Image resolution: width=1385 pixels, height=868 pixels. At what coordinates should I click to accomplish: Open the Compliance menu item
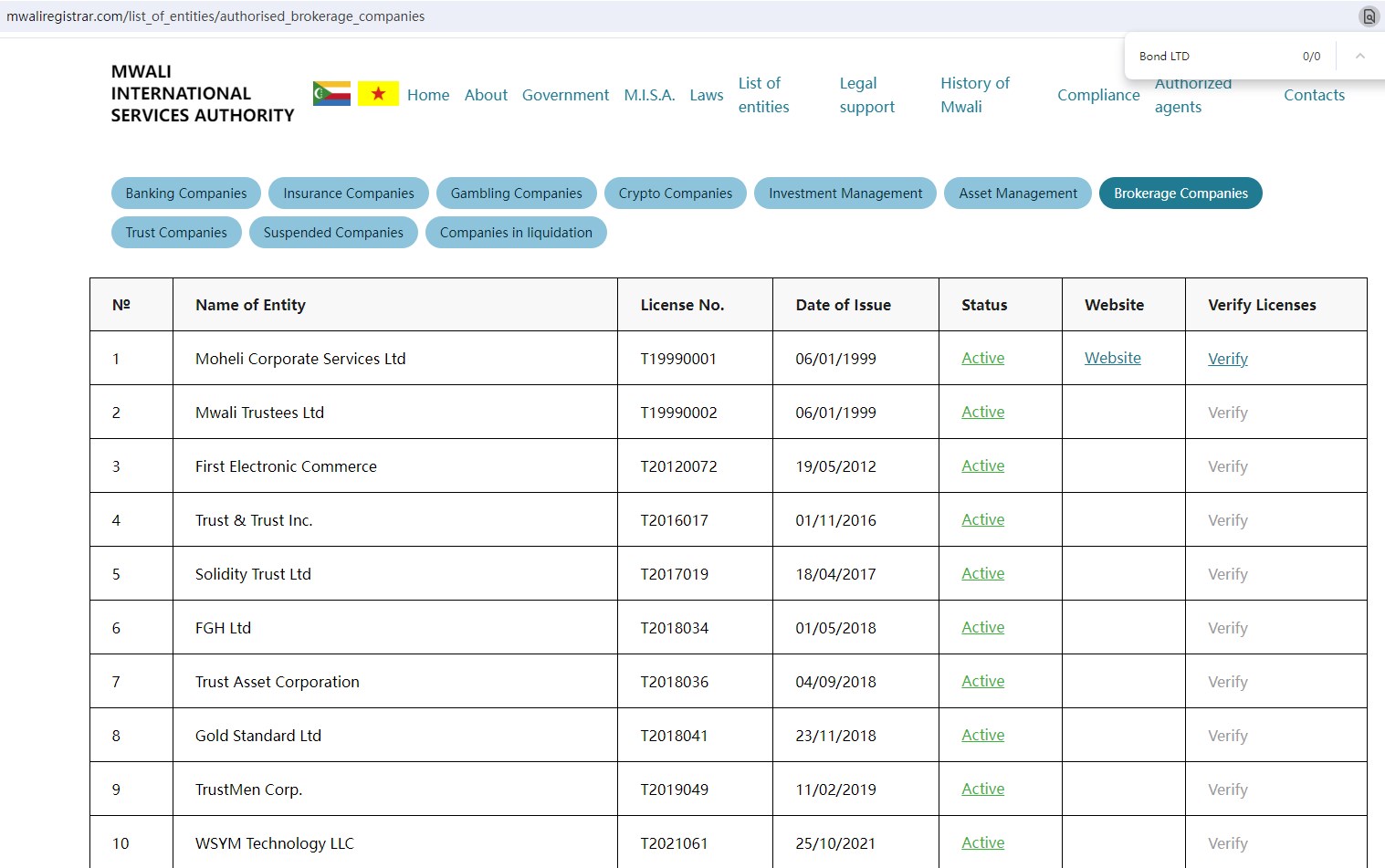[x=1098, y=95]
